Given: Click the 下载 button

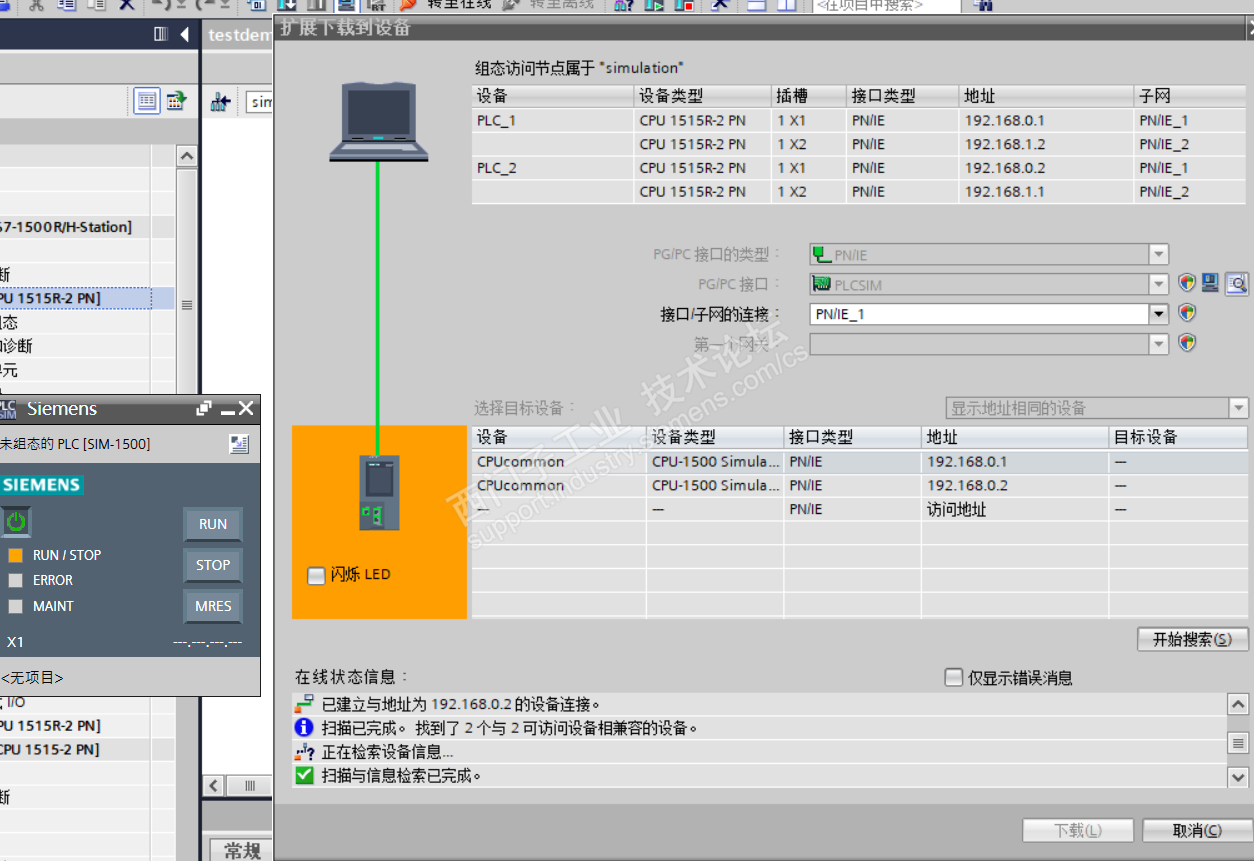Looking at the screenshot, I should (x=1078, y=831).
